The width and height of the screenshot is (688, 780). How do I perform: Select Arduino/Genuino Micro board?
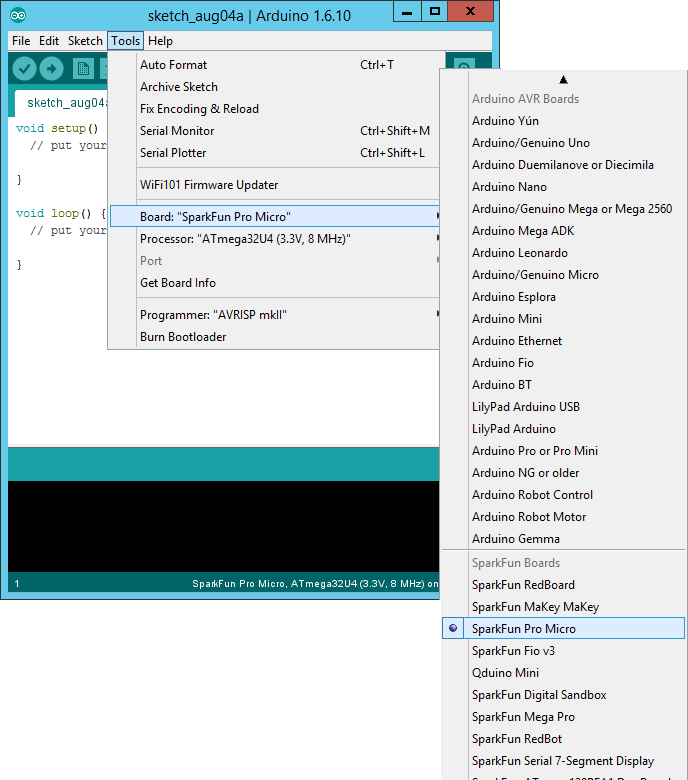tap(563, 275)
